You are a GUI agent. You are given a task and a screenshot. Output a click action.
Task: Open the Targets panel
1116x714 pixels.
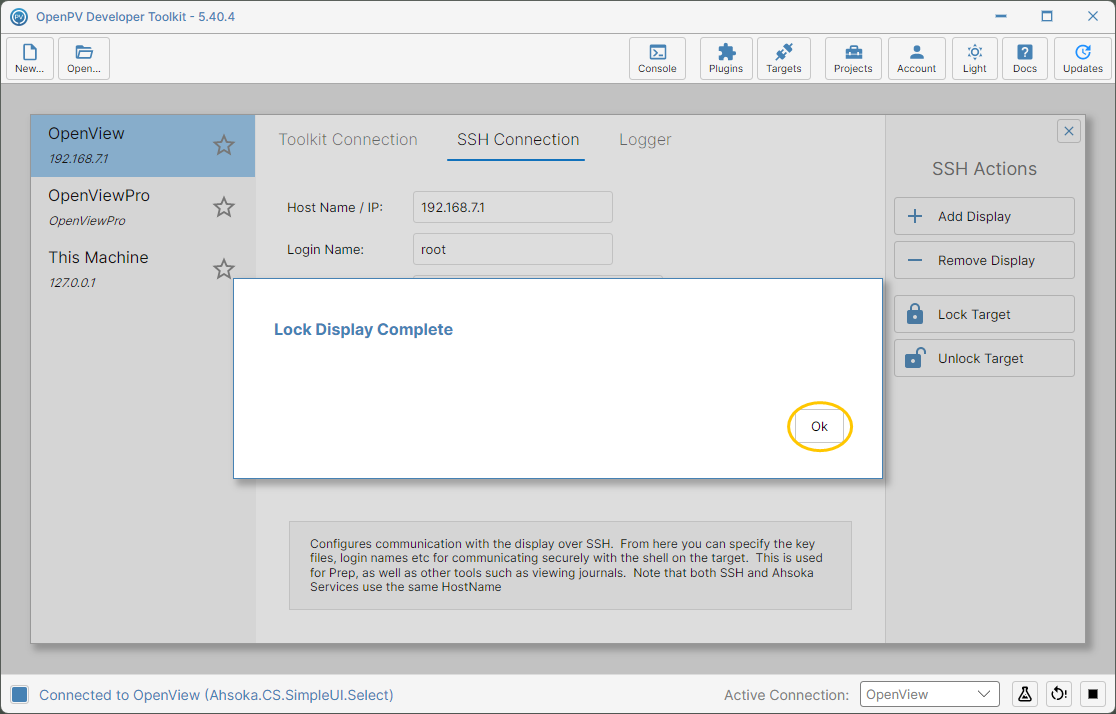click(x=784, y=58)
